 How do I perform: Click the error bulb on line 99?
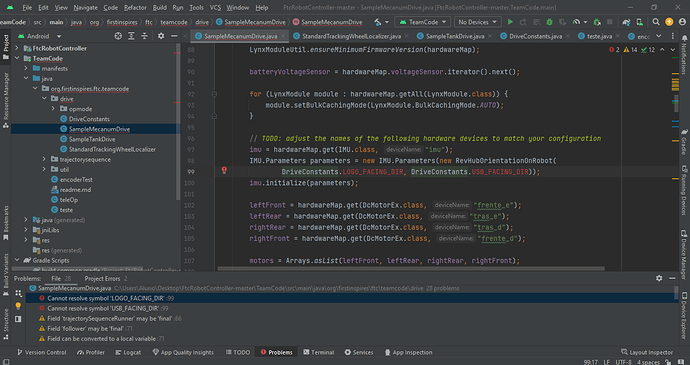[224, 170]
